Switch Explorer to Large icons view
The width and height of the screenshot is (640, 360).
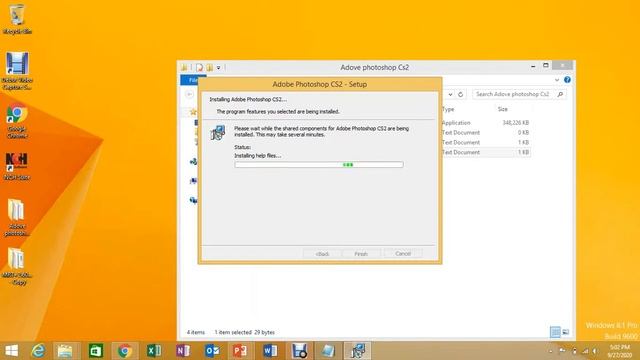pyautogui.click(x=566, y=332)
